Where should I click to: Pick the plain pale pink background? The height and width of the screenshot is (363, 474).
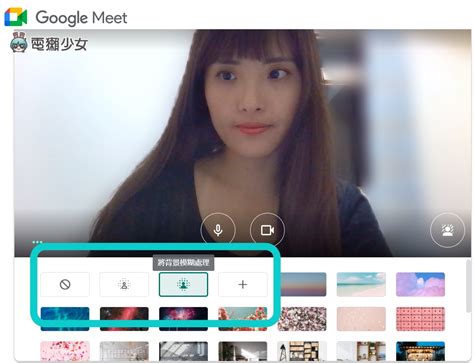361,319
